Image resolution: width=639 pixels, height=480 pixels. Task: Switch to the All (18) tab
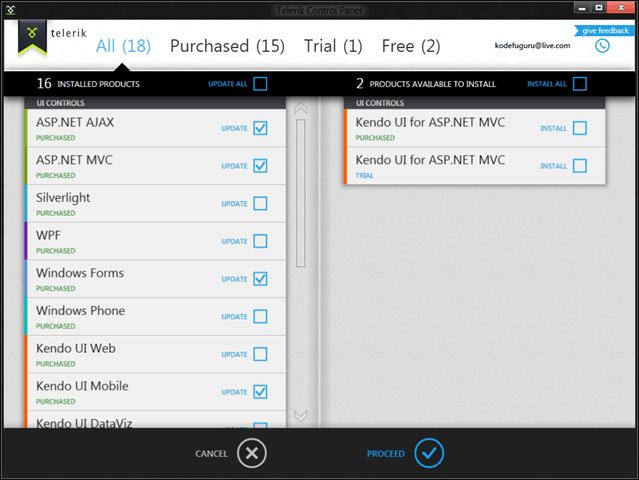pyautogui.click(x=123, y=46)
